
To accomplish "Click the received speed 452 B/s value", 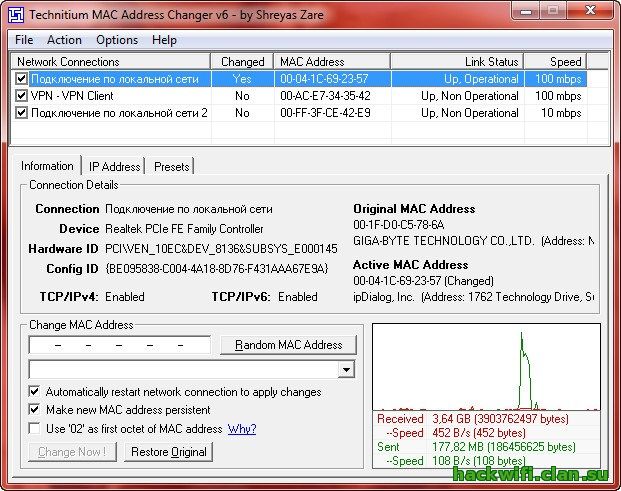I will [x=478, y=433].
